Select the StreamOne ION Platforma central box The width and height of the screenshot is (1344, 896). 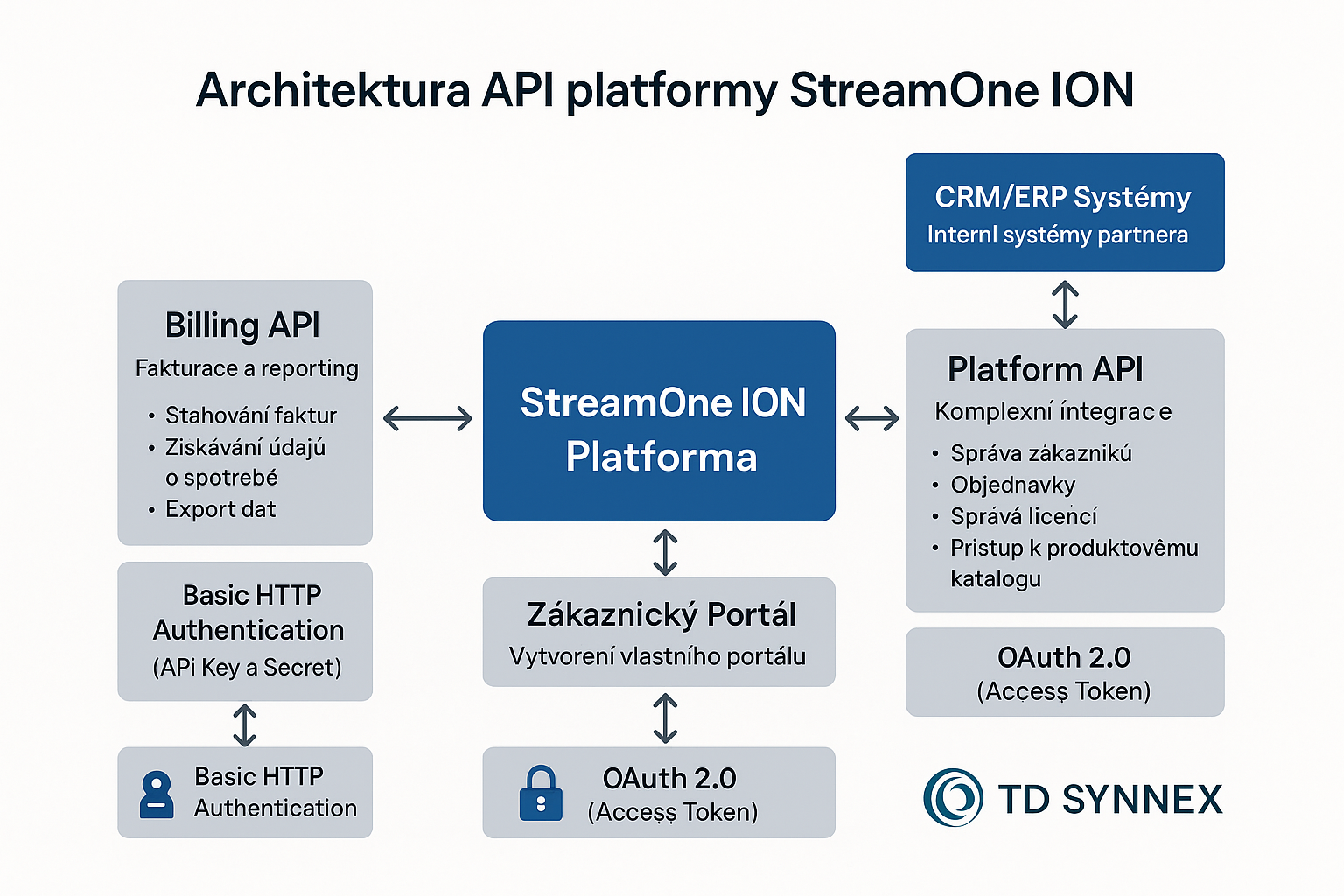coord(659,421)
